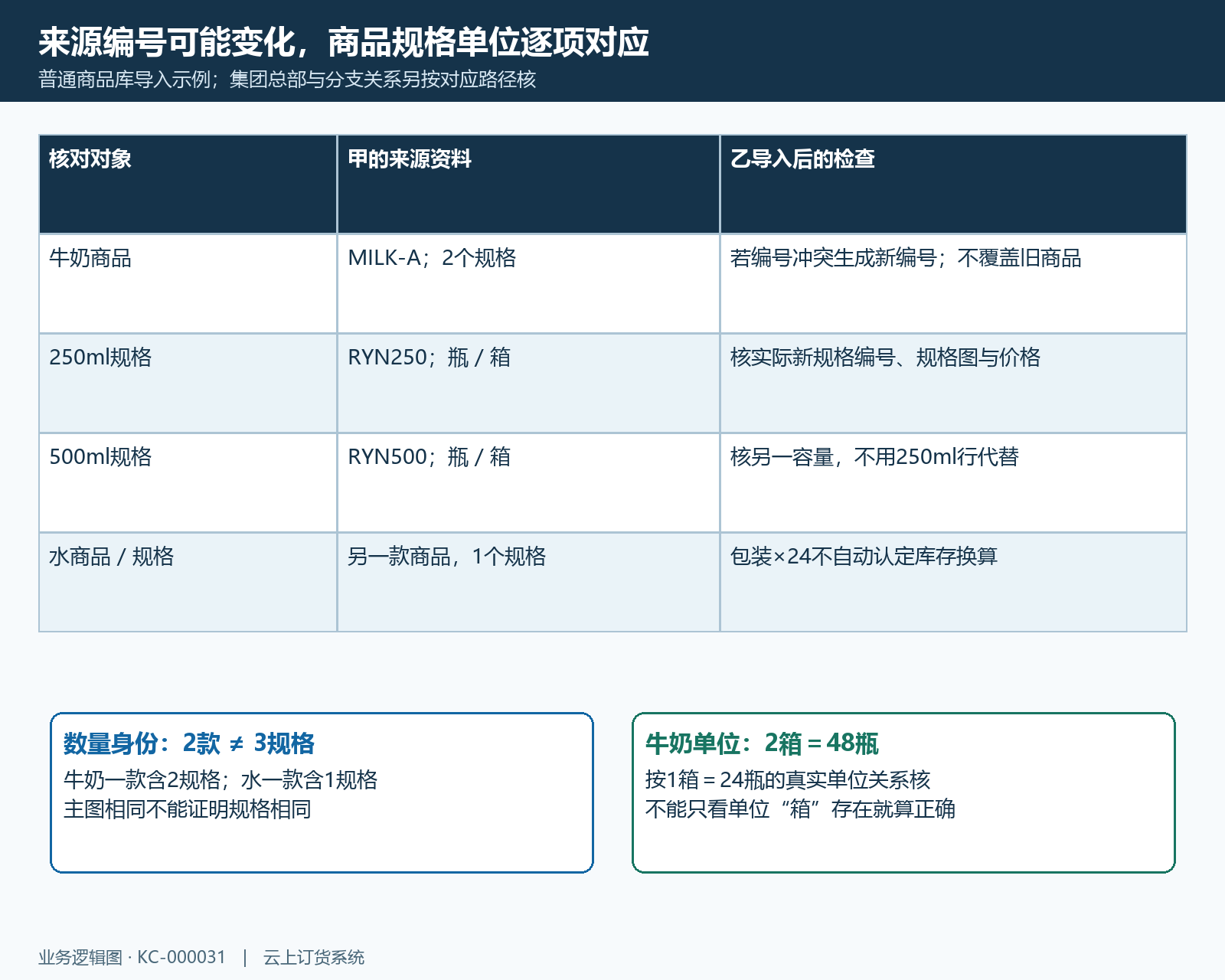This screenshot has height=980, width=1225.
Task: Click the cell RYN250；瓶 / 箱
Action: [x=528, y=384]
